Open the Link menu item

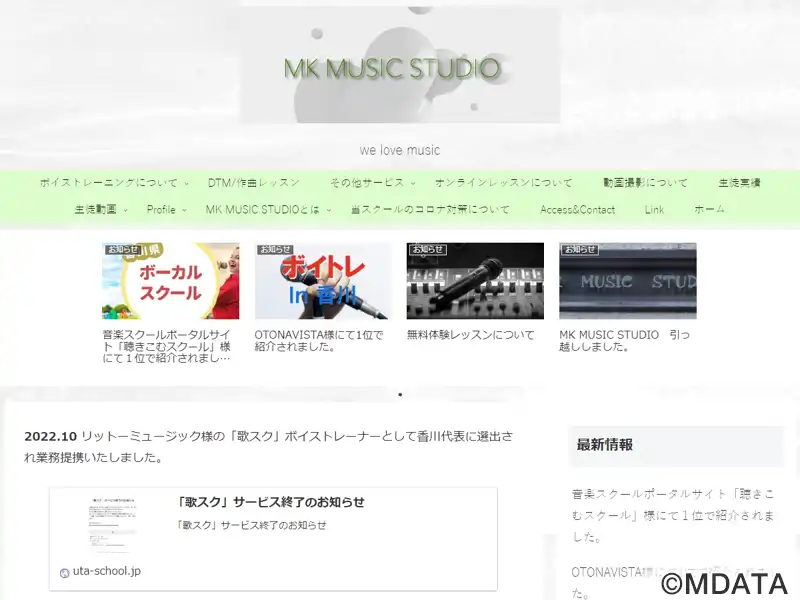coord(654,209)
